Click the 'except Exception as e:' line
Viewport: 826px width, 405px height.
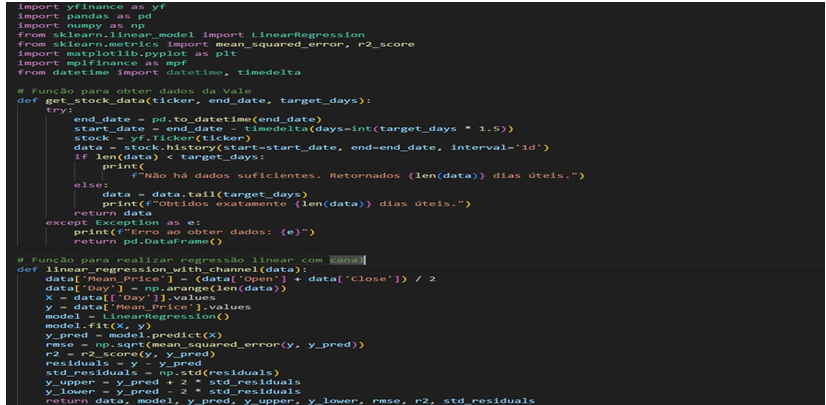[123, 222]
